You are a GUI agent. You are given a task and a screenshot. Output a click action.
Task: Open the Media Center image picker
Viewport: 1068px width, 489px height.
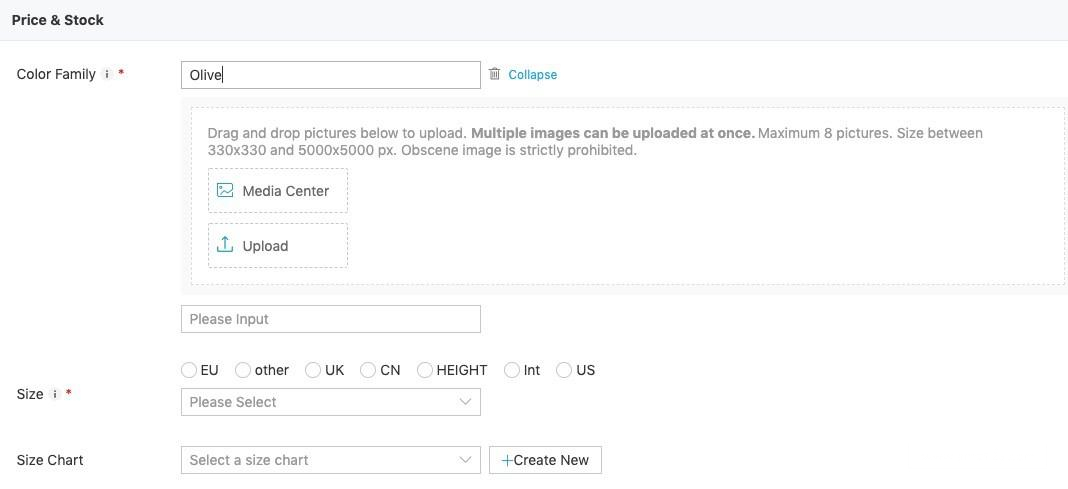278,190
